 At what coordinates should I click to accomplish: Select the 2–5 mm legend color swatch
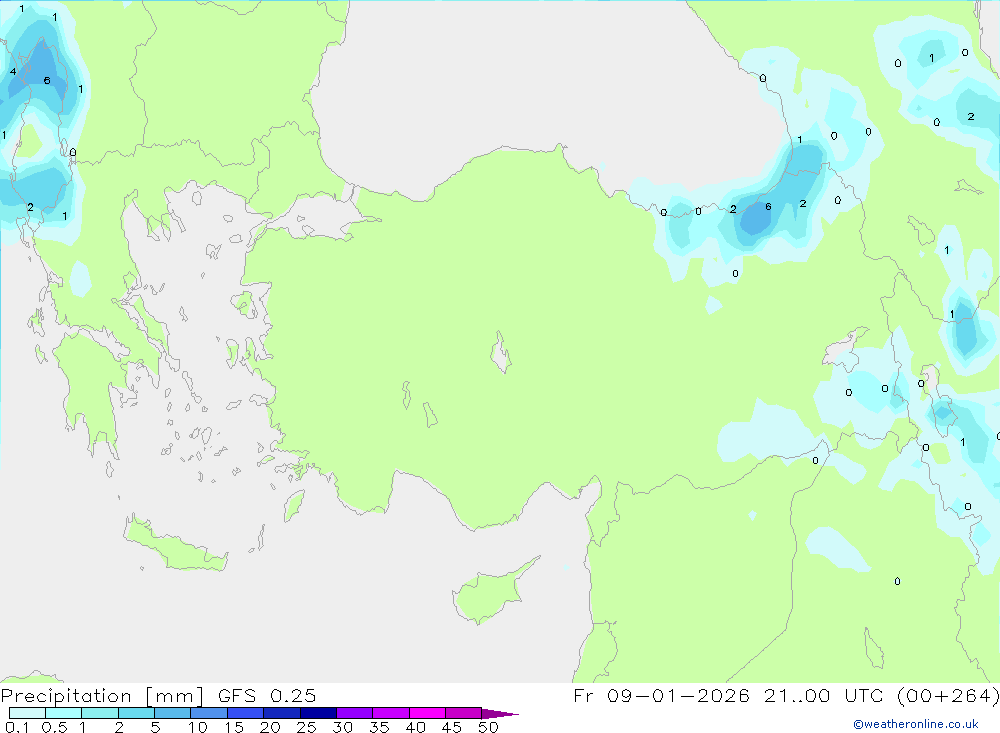(136, 713)
